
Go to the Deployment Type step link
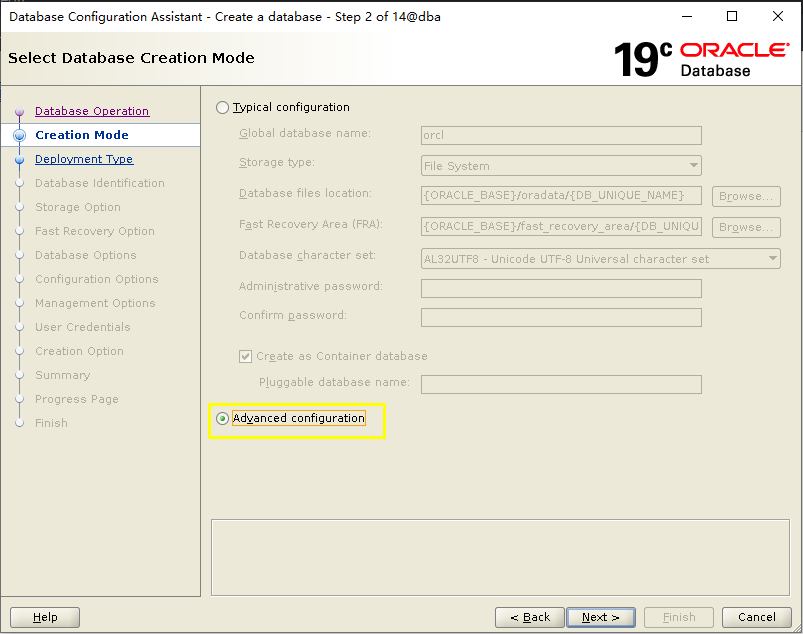pos(84,159)
